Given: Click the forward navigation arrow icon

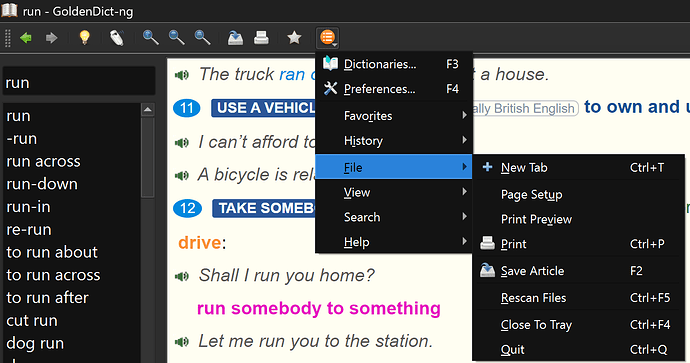Looking at the screenshot, I should (x=51, y=38).
